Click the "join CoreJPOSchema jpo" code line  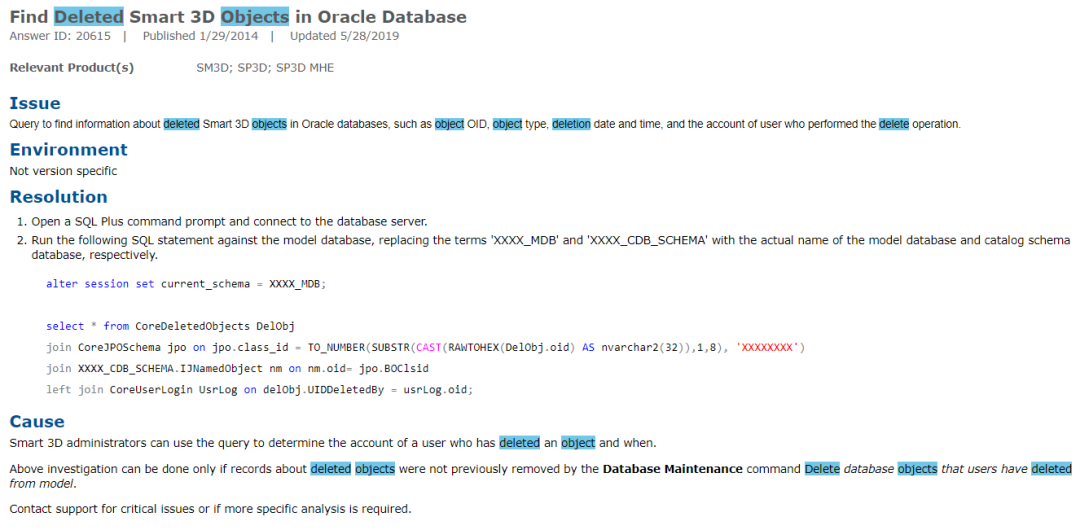click(x=425, y=347)
